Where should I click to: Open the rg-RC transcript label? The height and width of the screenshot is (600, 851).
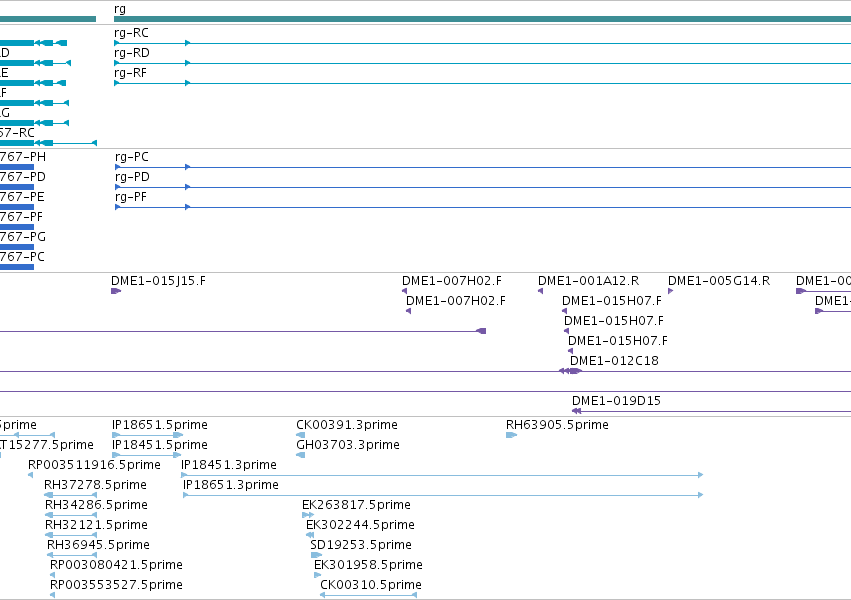point(131,33)
